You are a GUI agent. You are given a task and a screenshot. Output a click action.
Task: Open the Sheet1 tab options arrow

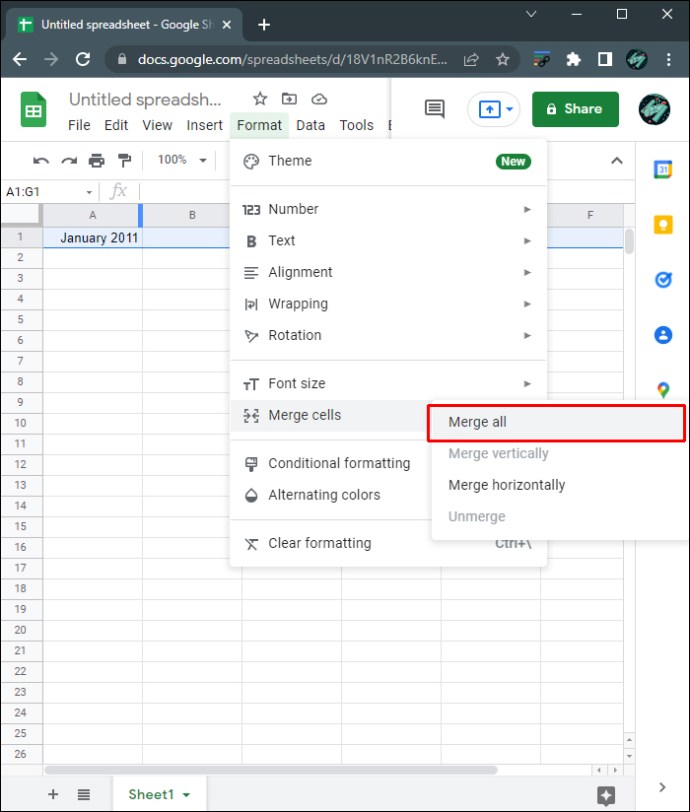point(186,795)
